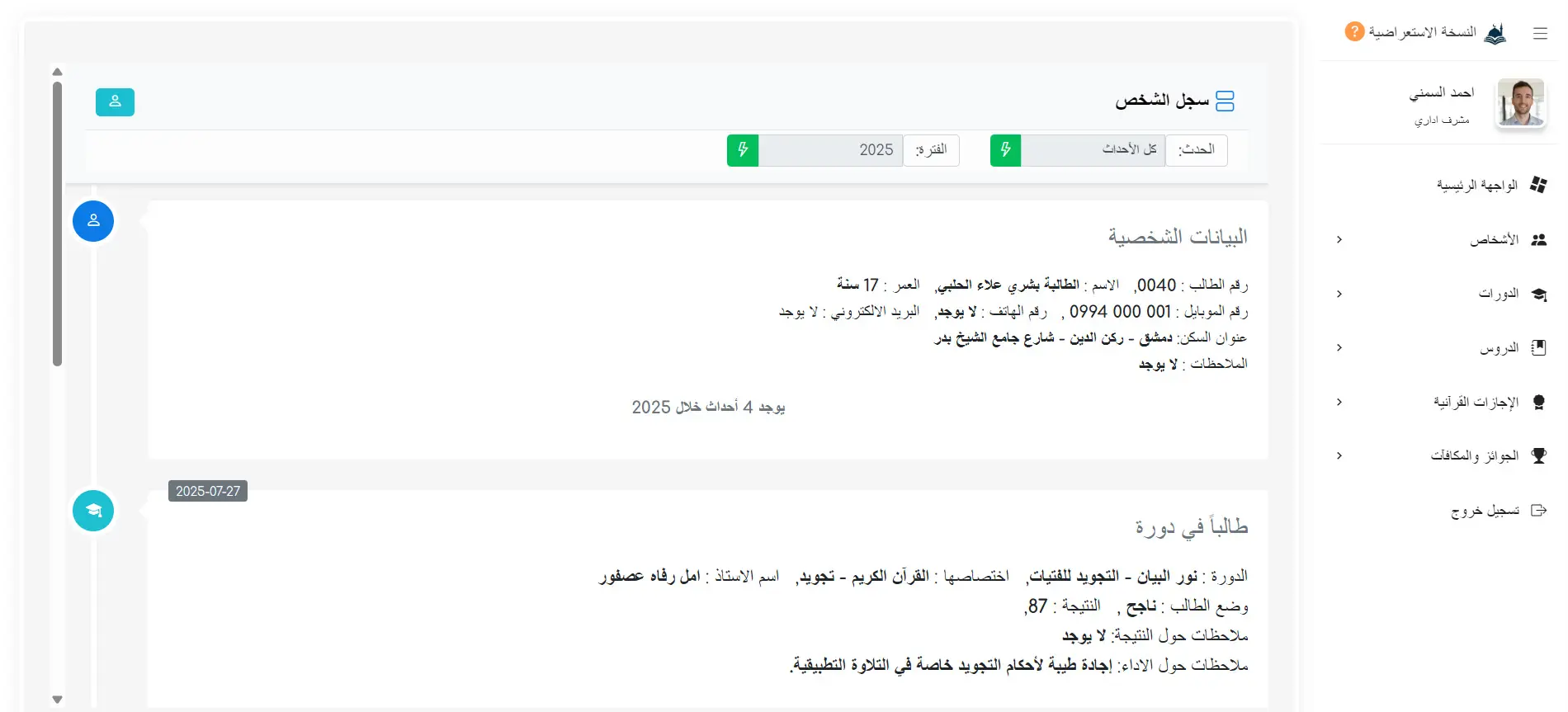Click the hamburger menu icon in sidebar
The height and width of the screenshot is (712, 1568).
tap(1540, 34)
